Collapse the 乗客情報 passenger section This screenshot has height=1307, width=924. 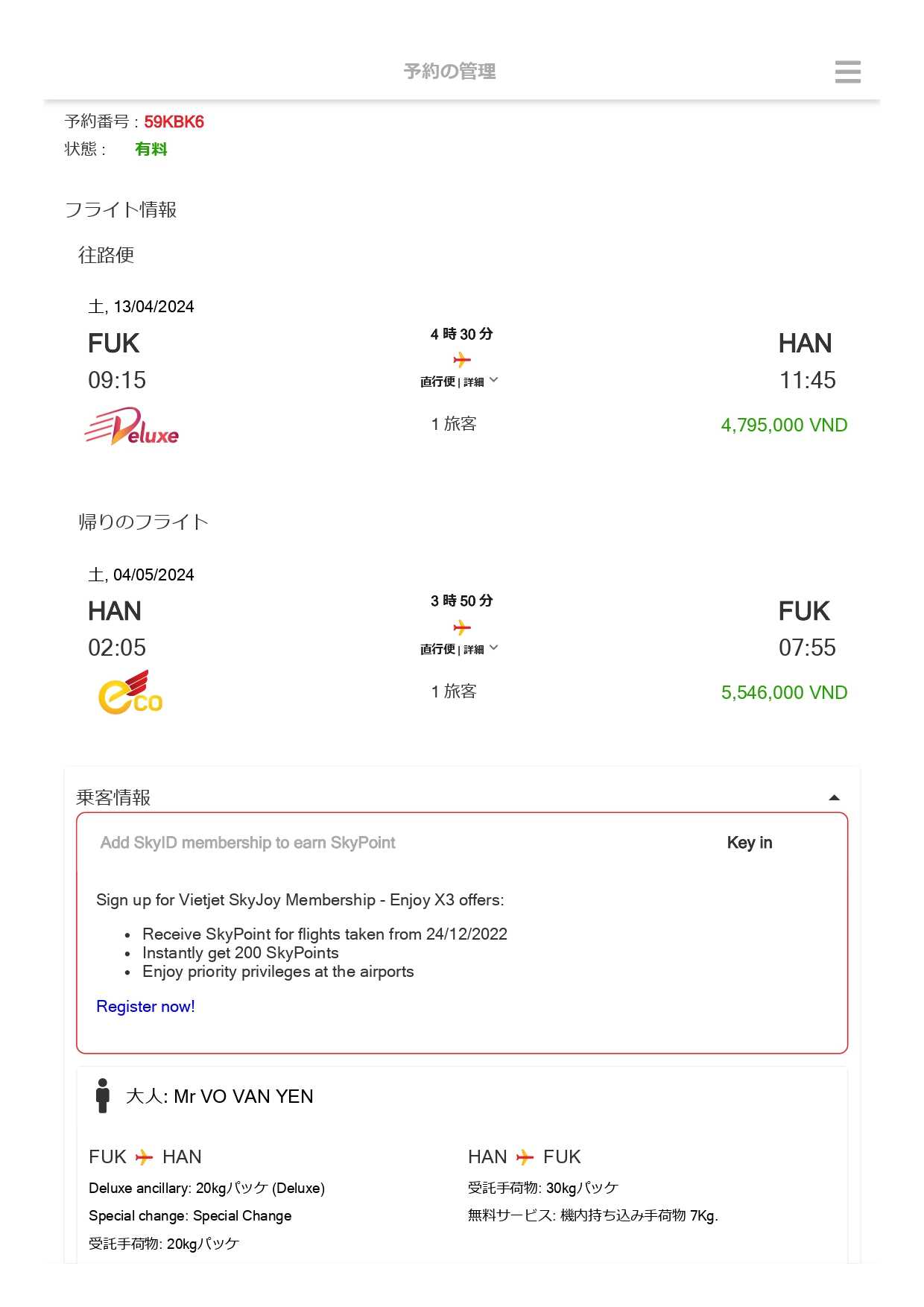click(834, 797)
